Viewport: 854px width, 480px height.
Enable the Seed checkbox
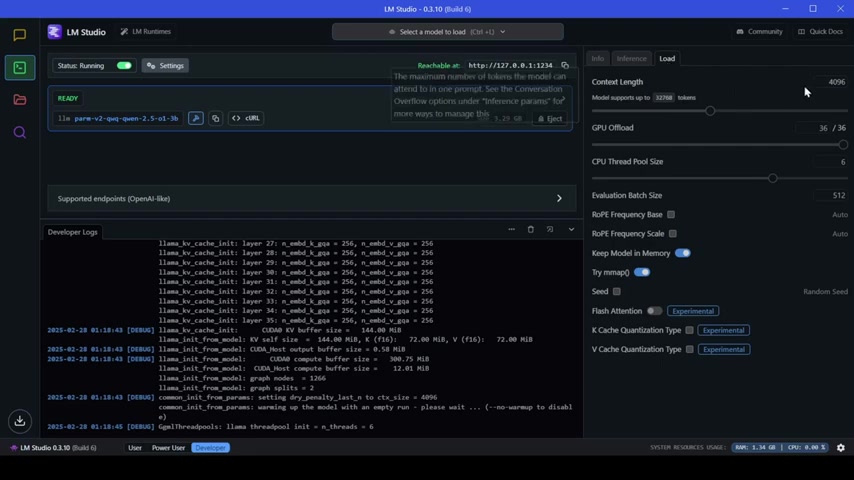617,291
